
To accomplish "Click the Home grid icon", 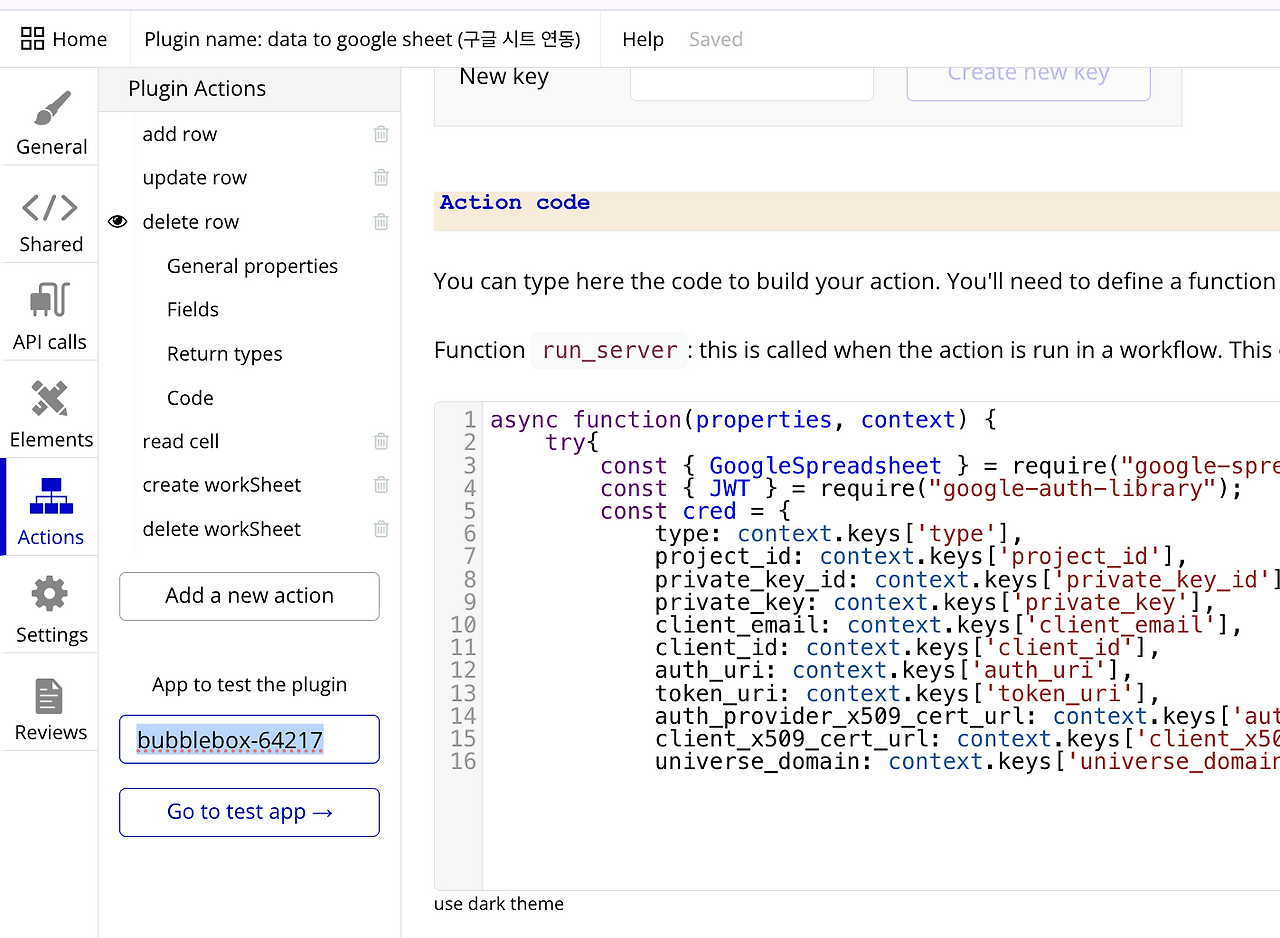I will [32, 39].
